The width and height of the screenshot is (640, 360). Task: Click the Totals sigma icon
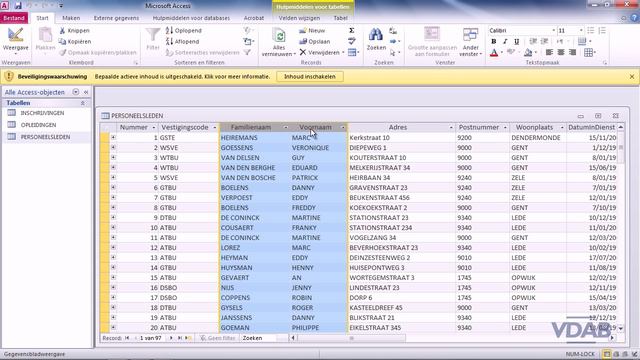[x=351, y=31]
